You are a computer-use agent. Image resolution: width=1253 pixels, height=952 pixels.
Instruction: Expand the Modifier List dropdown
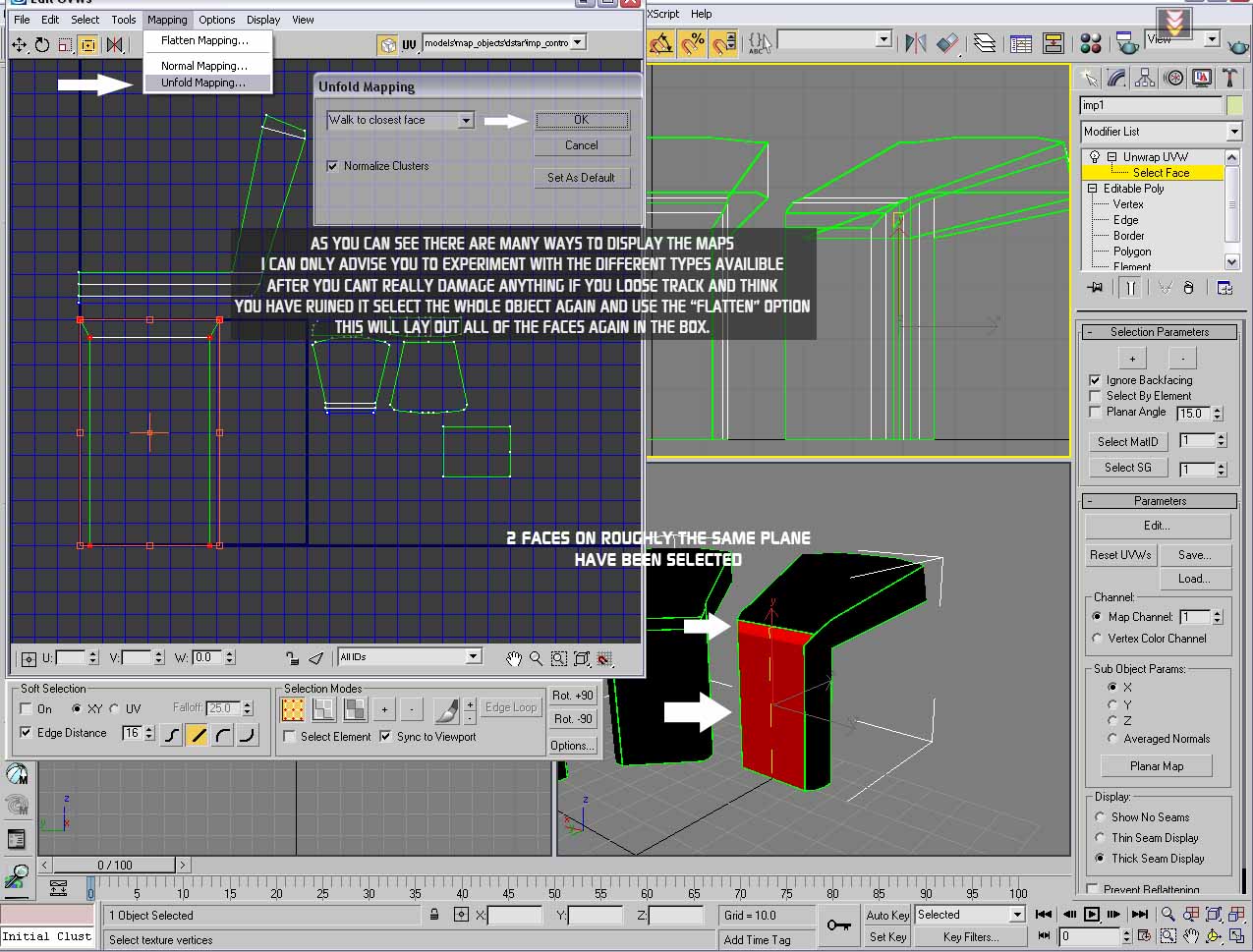pyautogui.click(x=1234, y=132)
